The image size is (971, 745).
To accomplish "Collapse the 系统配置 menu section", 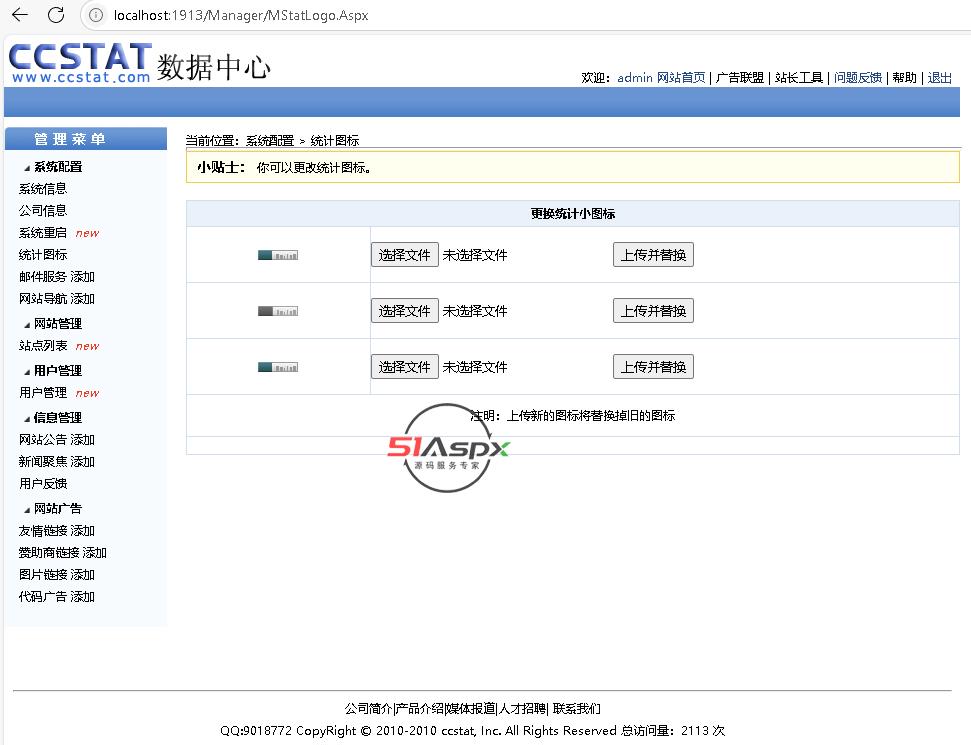I will 27,168.
